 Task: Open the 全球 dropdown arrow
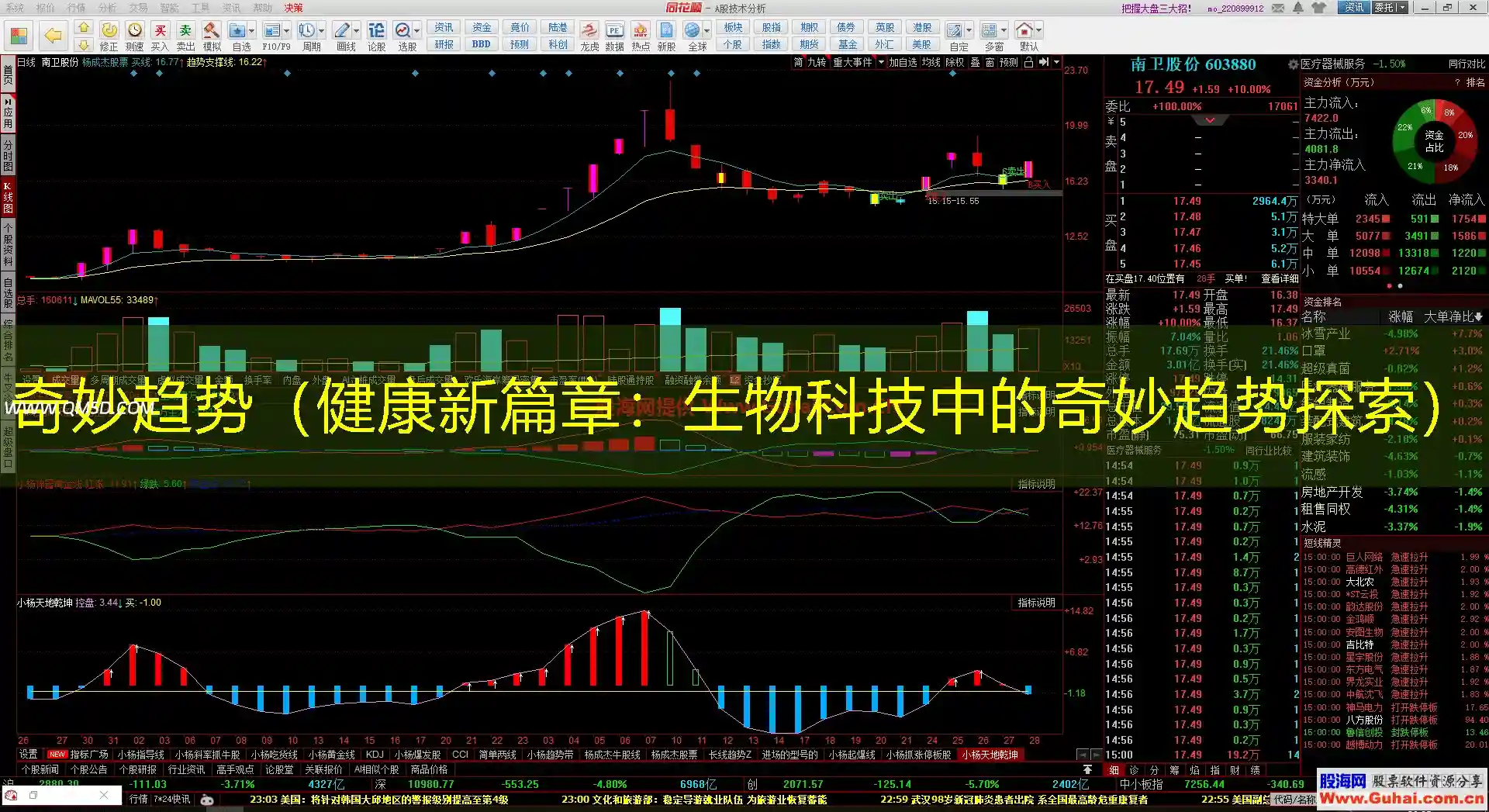(x=706, y=31)
